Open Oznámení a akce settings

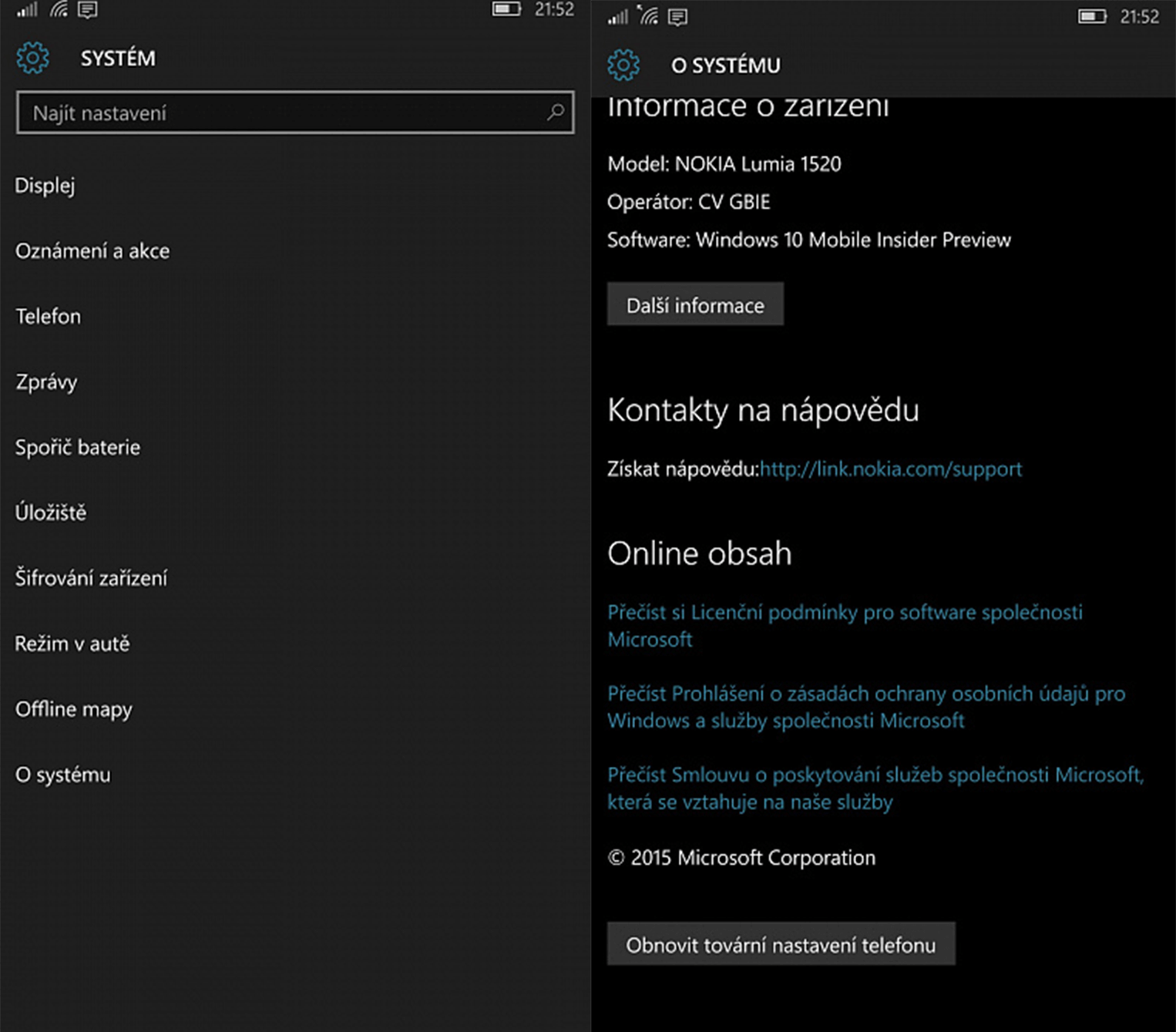click(92, 251)
